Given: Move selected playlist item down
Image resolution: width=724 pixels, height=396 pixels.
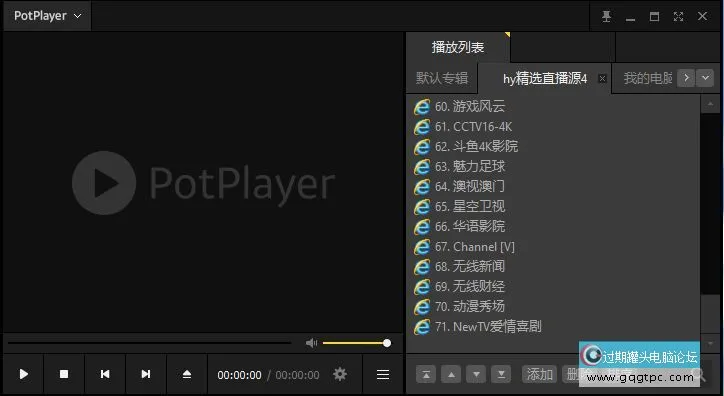Looking at the screenshot, I should [x=476, y=374].
